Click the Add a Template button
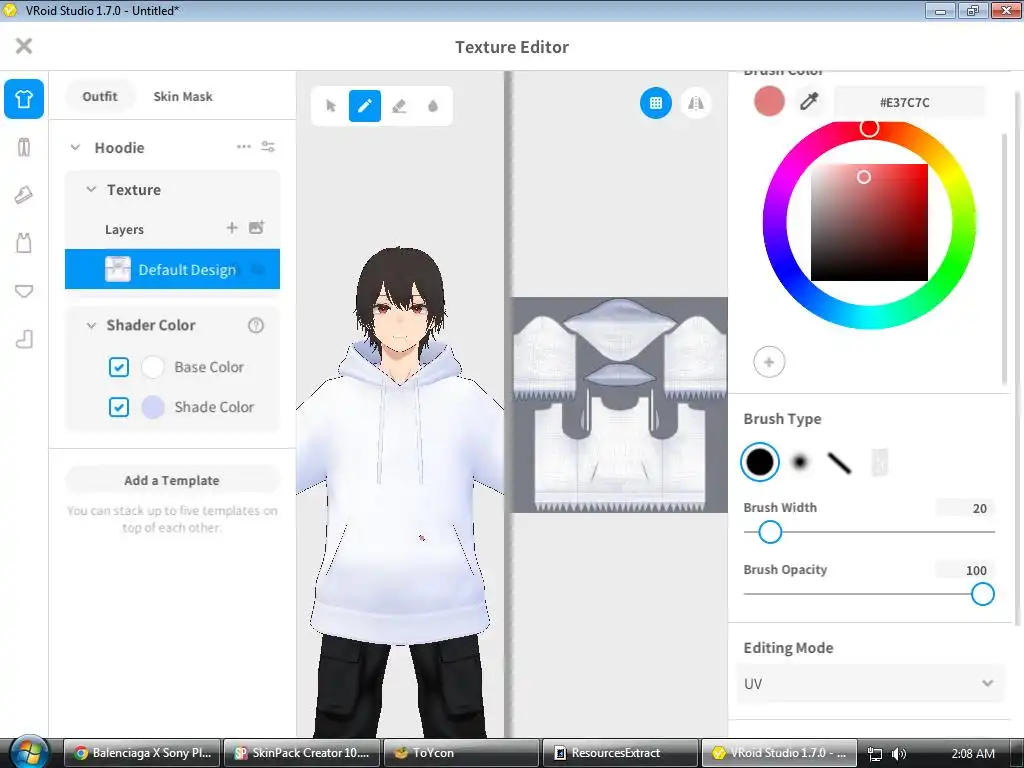Image resolution: width=1024 pixels, height=768 pixels. coord(172,481)
